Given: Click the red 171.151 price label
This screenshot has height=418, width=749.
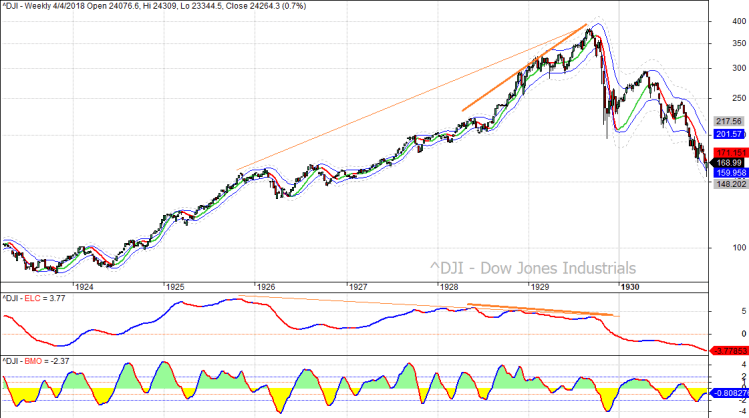Looking at the screenshot, I should 727,152.
